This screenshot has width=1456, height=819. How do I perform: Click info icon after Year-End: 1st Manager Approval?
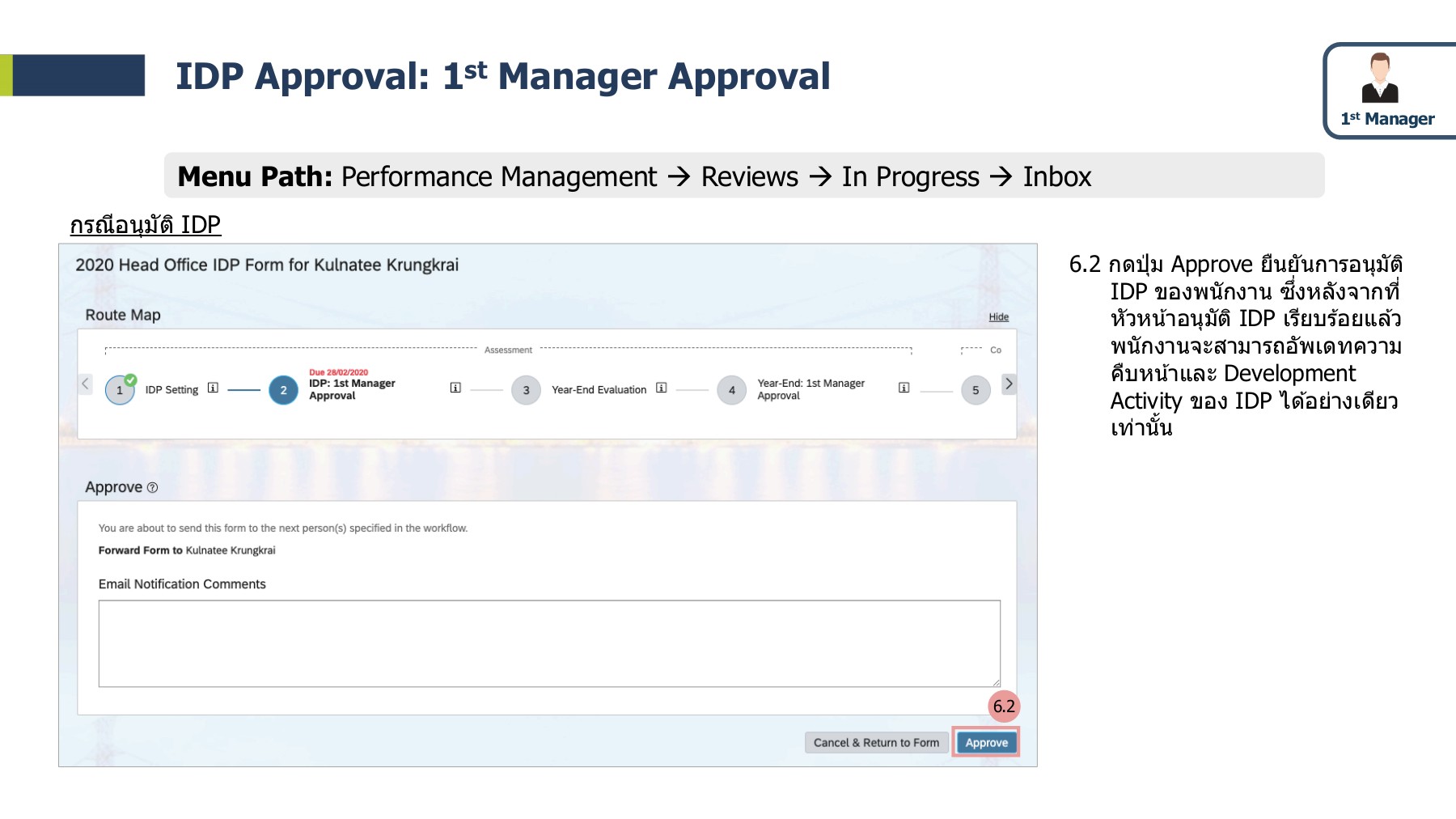coord(904,388)
